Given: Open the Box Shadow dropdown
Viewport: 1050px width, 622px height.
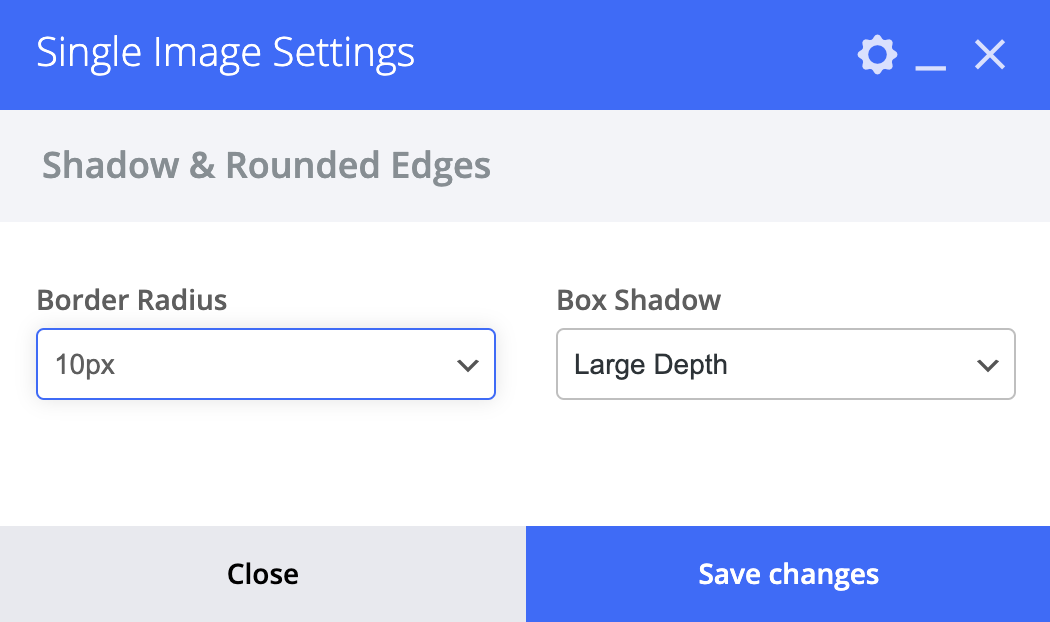Looking at the screenshot, I should pos(785,364).
